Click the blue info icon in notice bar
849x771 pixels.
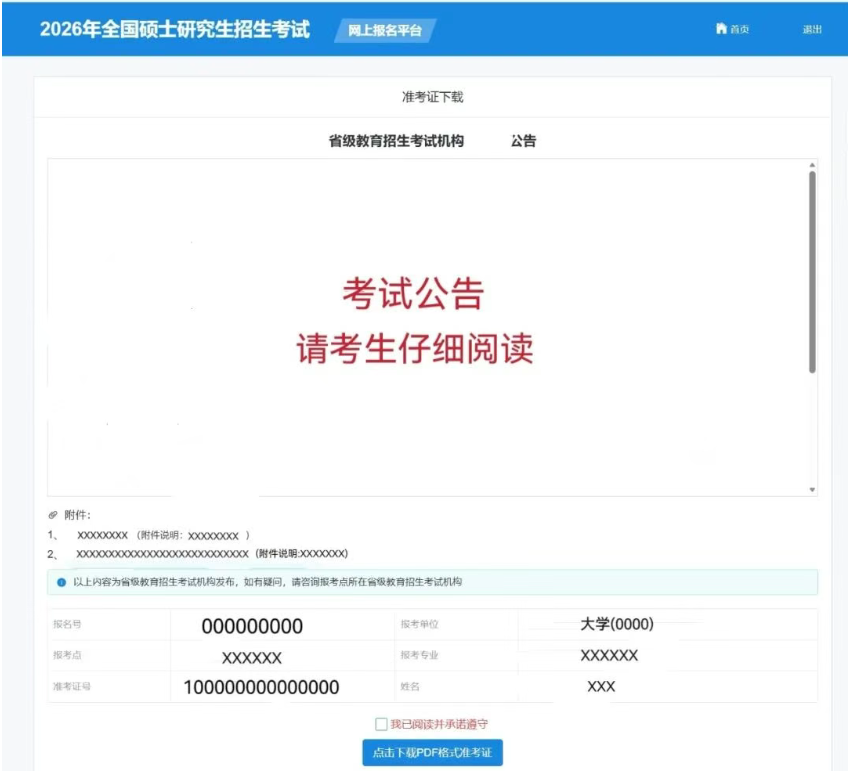coord(62,582)
